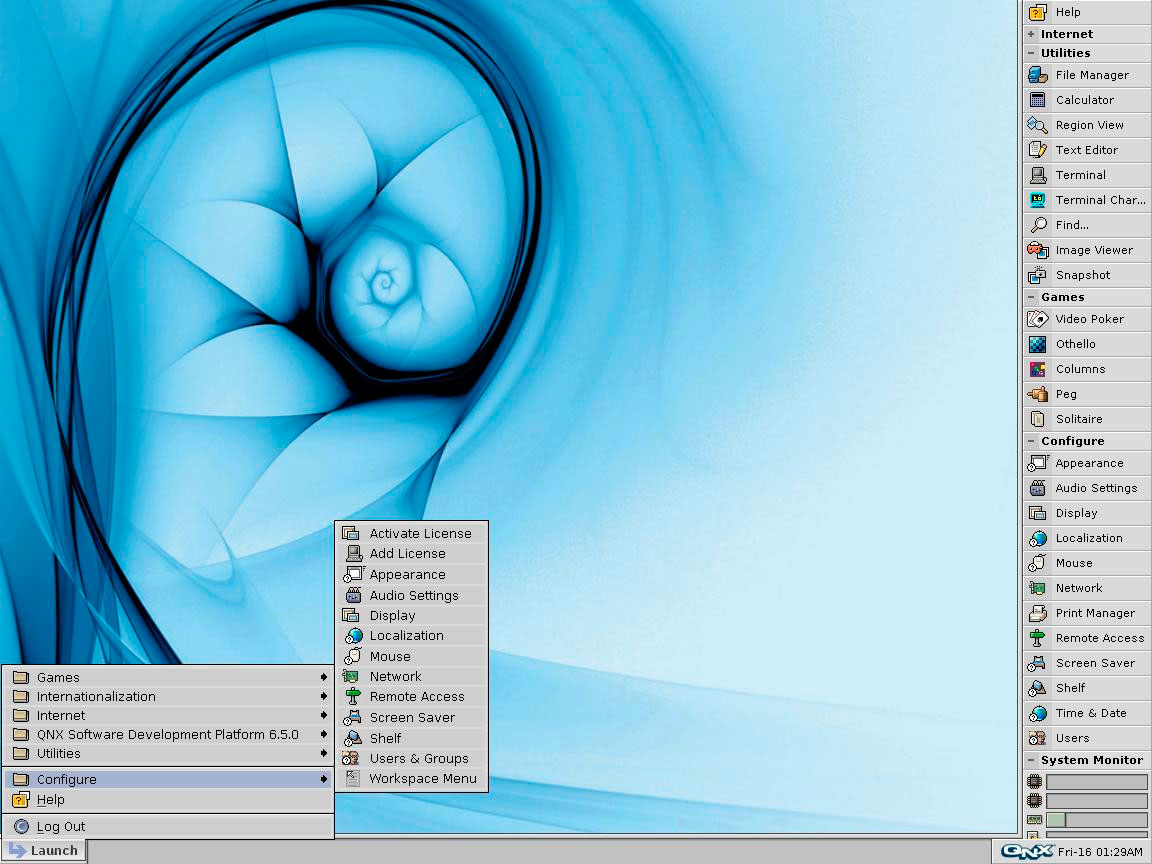Click the taskbar clock showing Fri-16 01:29AM
Image resolution: width=1152 pixels, height=864 pixels.
pyautogui.click(x=1100, y=851)
